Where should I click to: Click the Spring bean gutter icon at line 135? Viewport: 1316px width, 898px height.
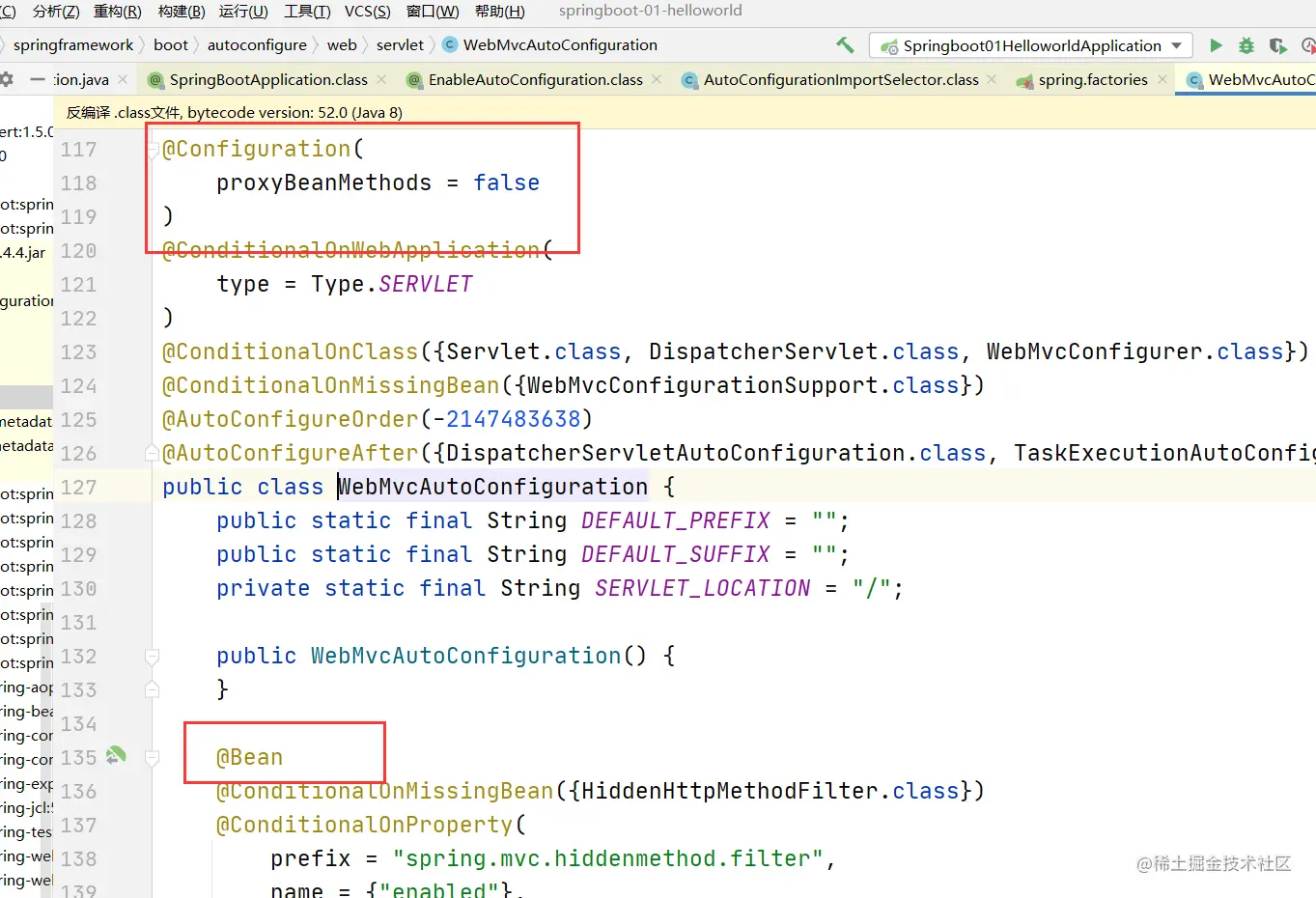point(116,755)
